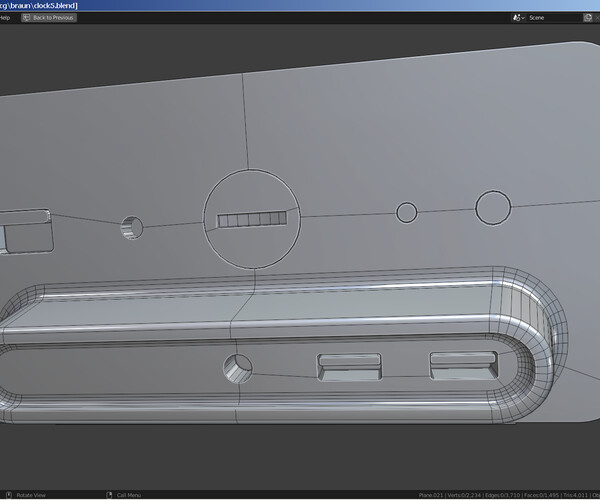Select the larger engraved circle on the right
The image size is (600, 500).
(492, 208)
